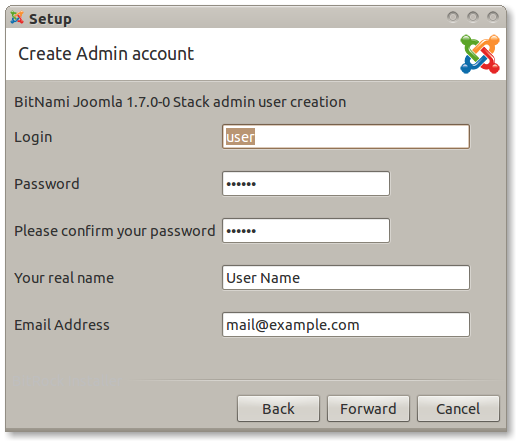The width and height of the screenshot is (516, 441).
Task: Click the 'Setup' window title text
Action: click(50, 19)
